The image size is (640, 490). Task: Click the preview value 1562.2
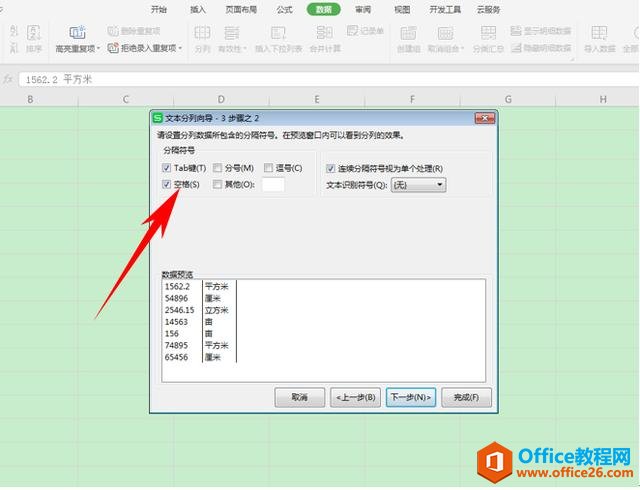(x=177, y=287)
